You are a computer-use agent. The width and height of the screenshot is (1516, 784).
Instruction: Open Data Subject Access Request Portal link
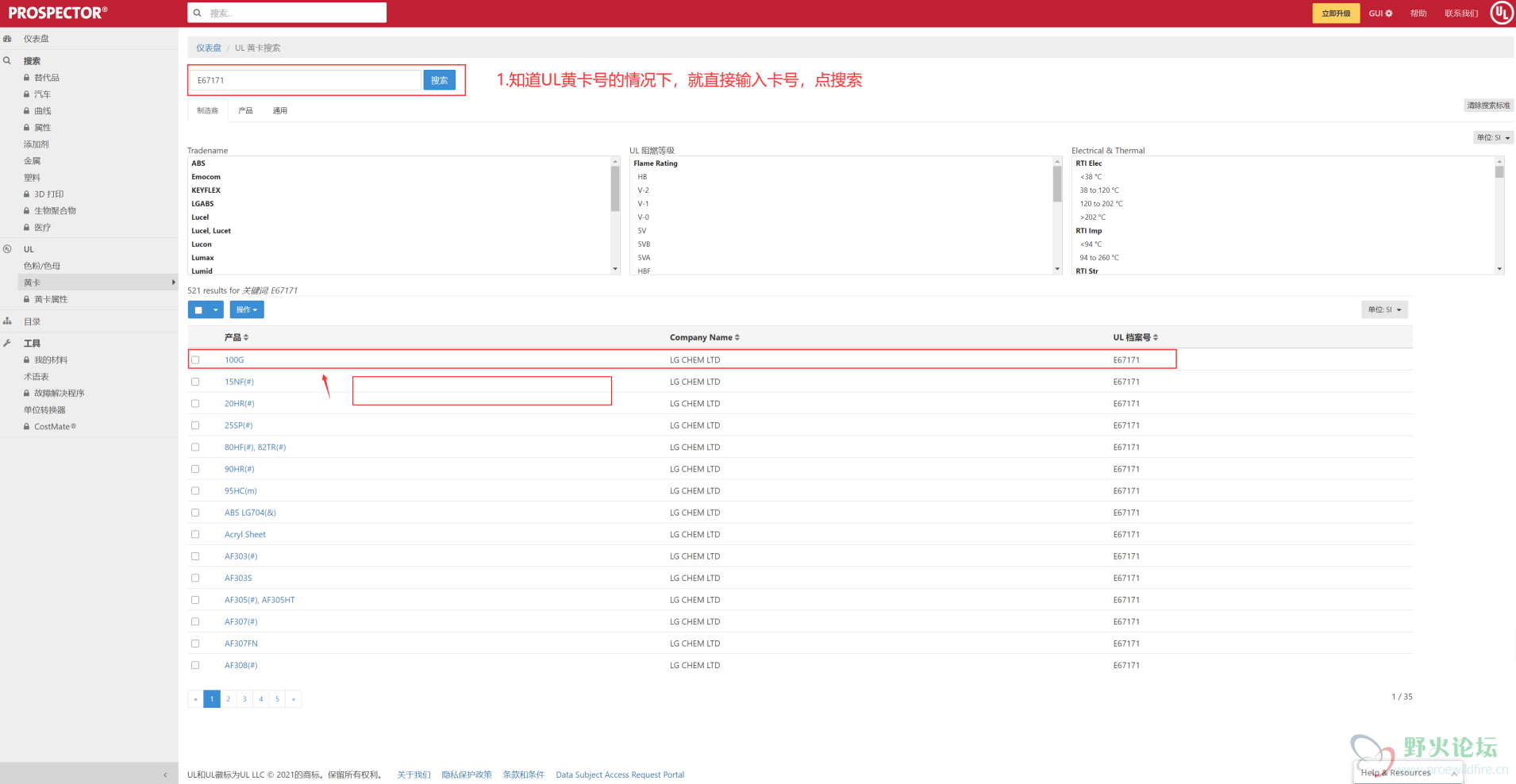tap(620, 774)
